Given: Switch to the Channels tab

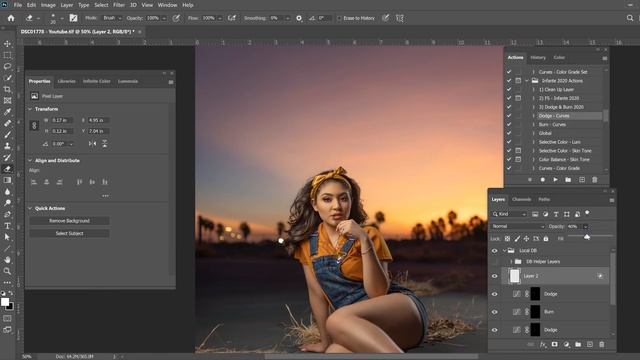Looking at the screenshot, I should point(522,200).
